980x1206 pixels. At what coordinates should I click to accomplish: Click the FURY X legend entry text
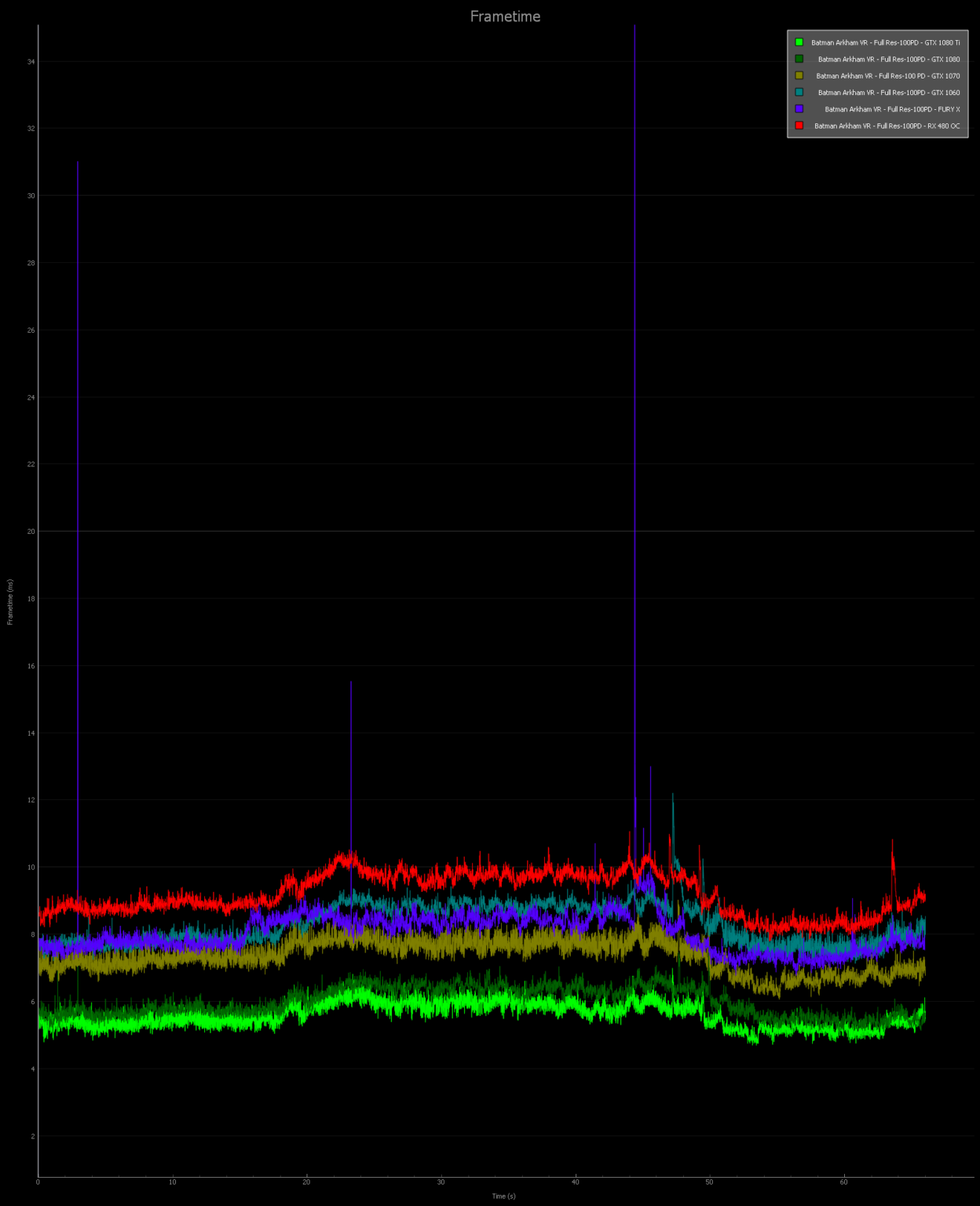point(892,109)
